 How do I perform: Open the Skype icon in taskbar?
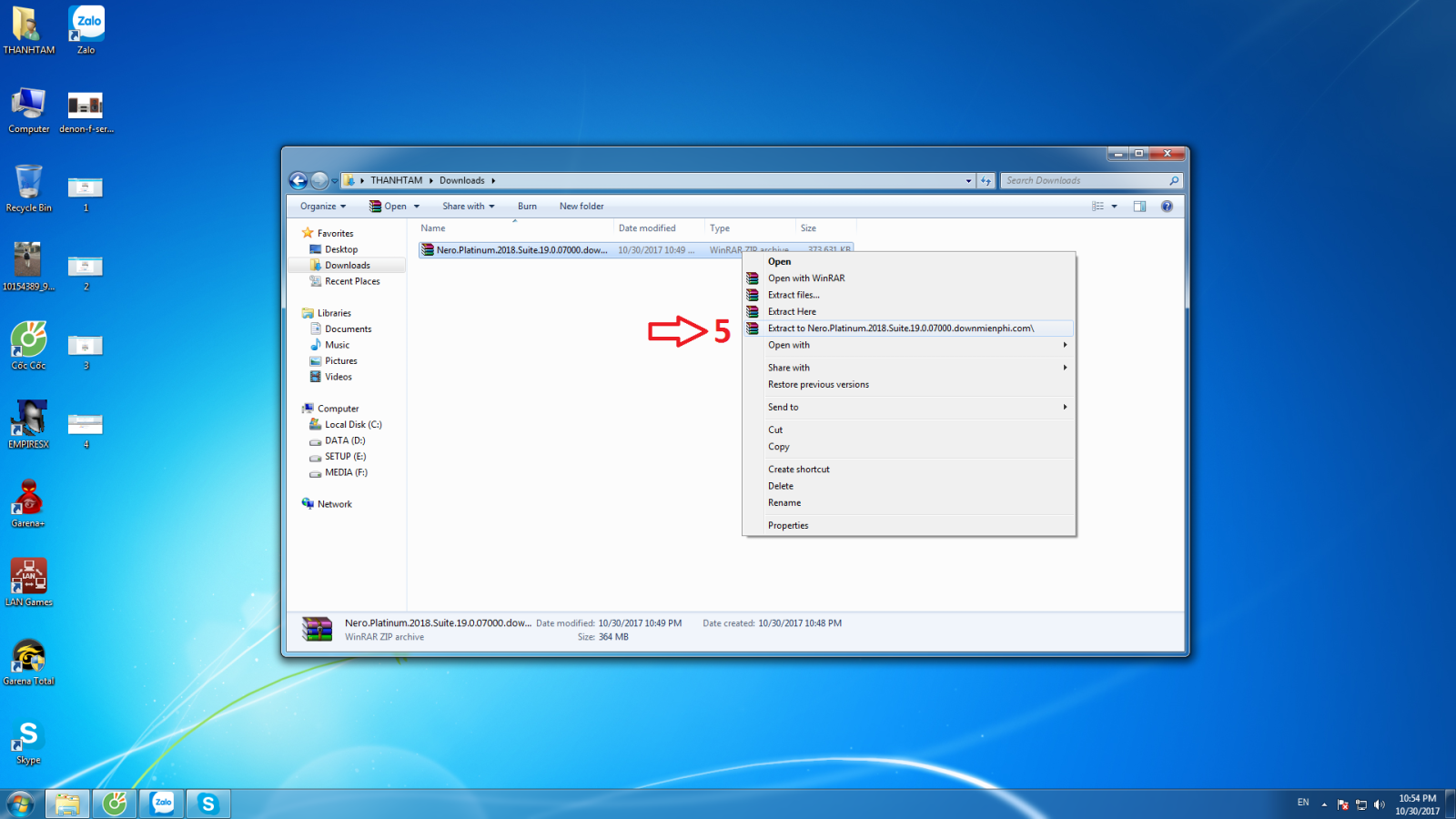click(208, 804)
